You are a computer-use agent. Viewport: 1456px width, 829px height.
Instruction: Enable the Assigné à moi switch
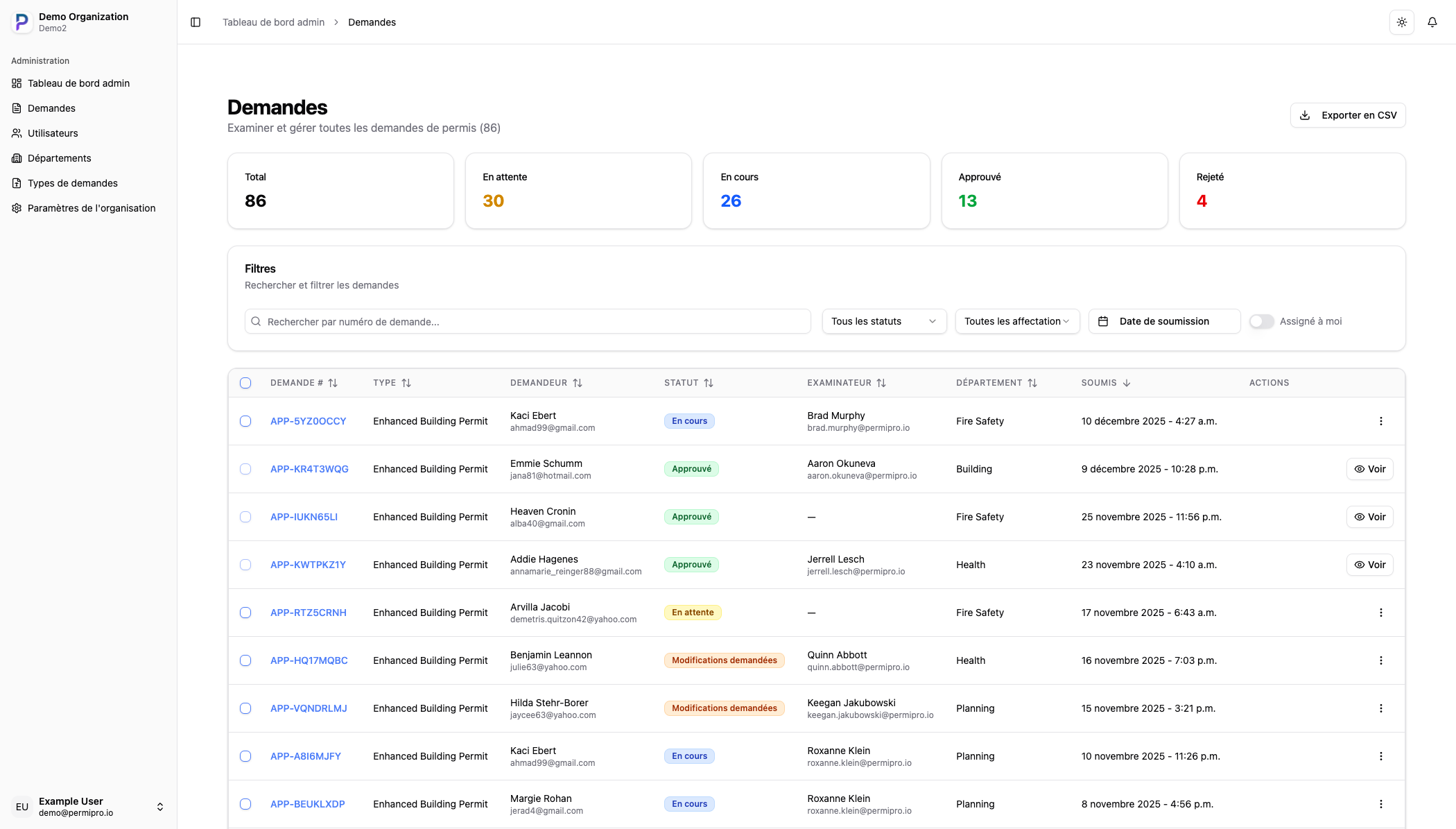1261,321
